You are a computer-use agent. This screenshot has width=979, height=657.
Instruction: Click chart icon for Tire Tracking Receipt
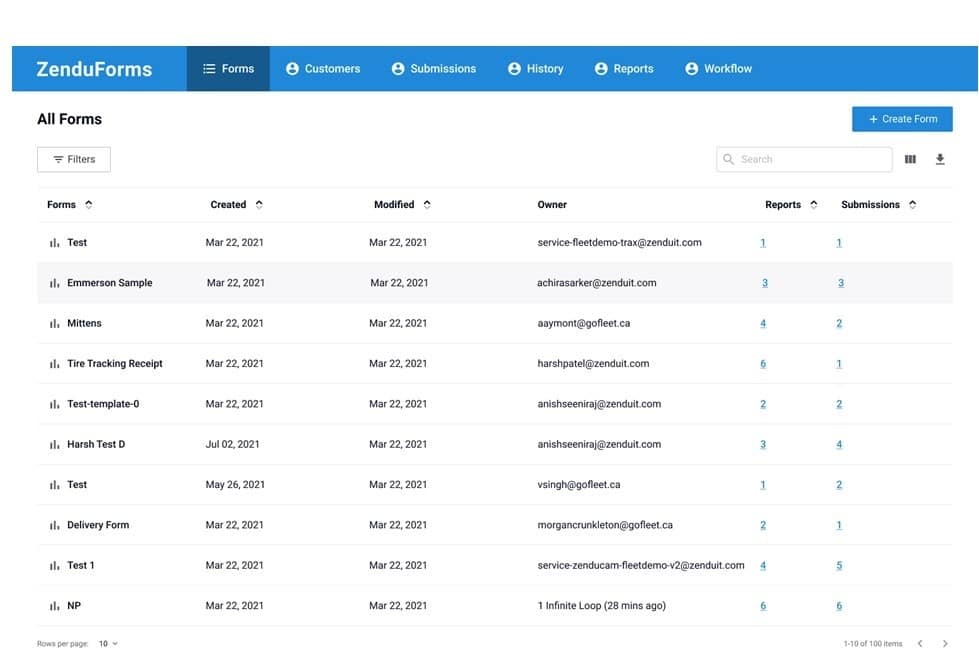point(54,363)
